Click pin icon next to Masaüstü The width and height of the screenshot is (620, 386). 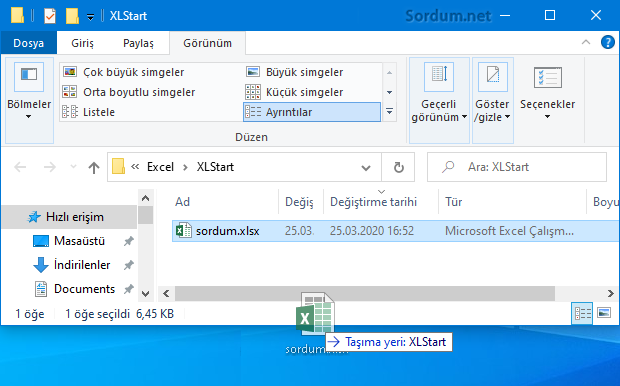point(129,241)
